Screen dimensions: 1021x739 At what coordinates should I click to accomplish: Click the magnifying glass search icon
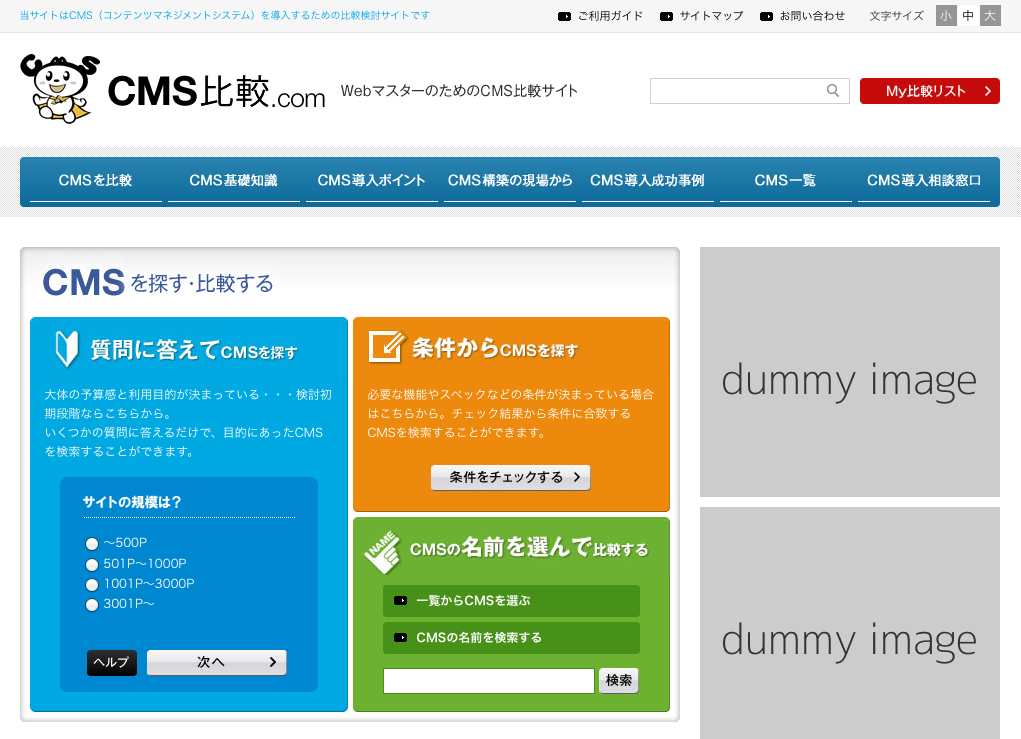[x=832, y=91]
